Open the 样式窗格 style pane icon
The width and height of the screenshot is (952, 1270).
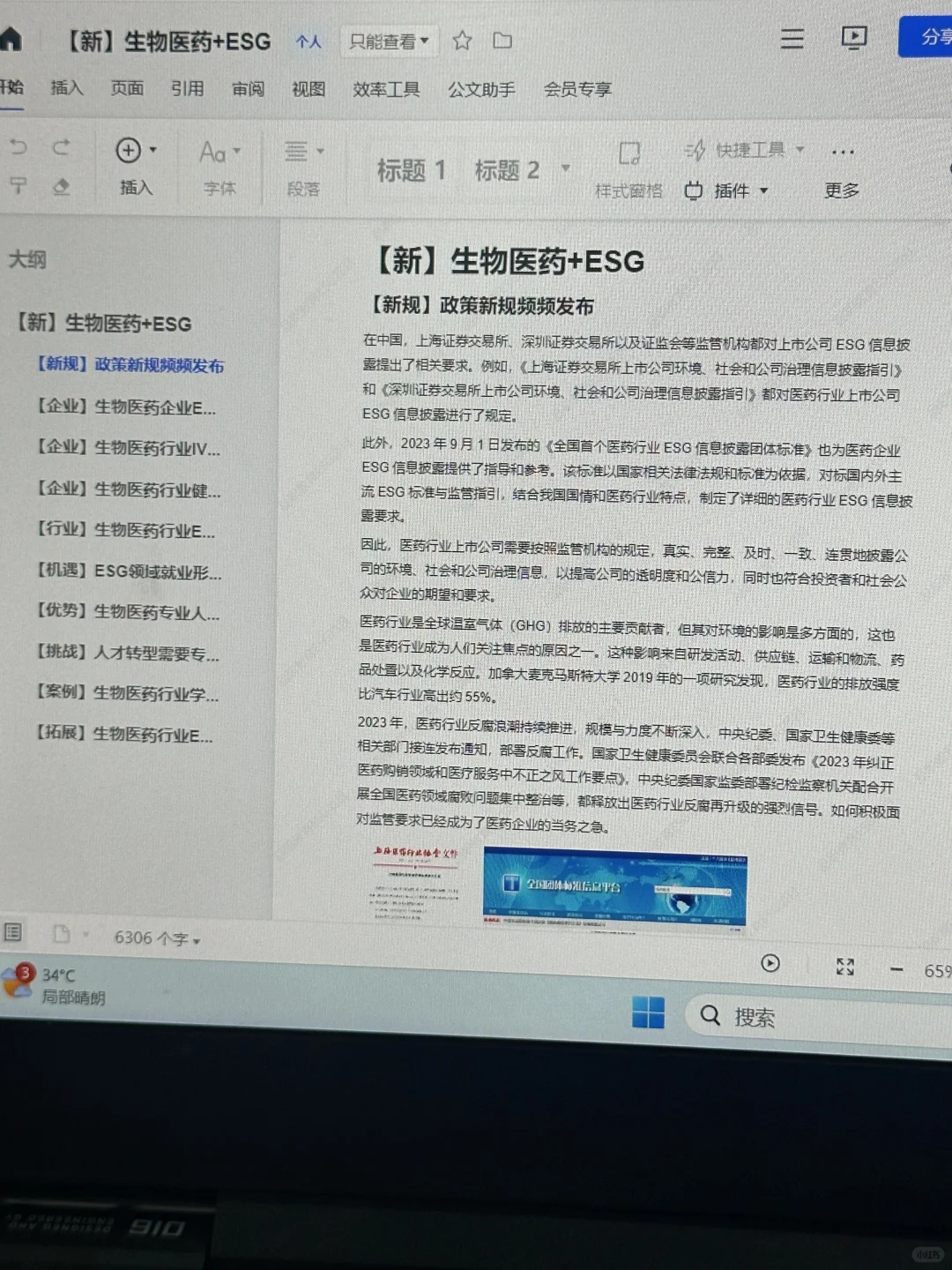pyautogui.click(x=628, y=153)
